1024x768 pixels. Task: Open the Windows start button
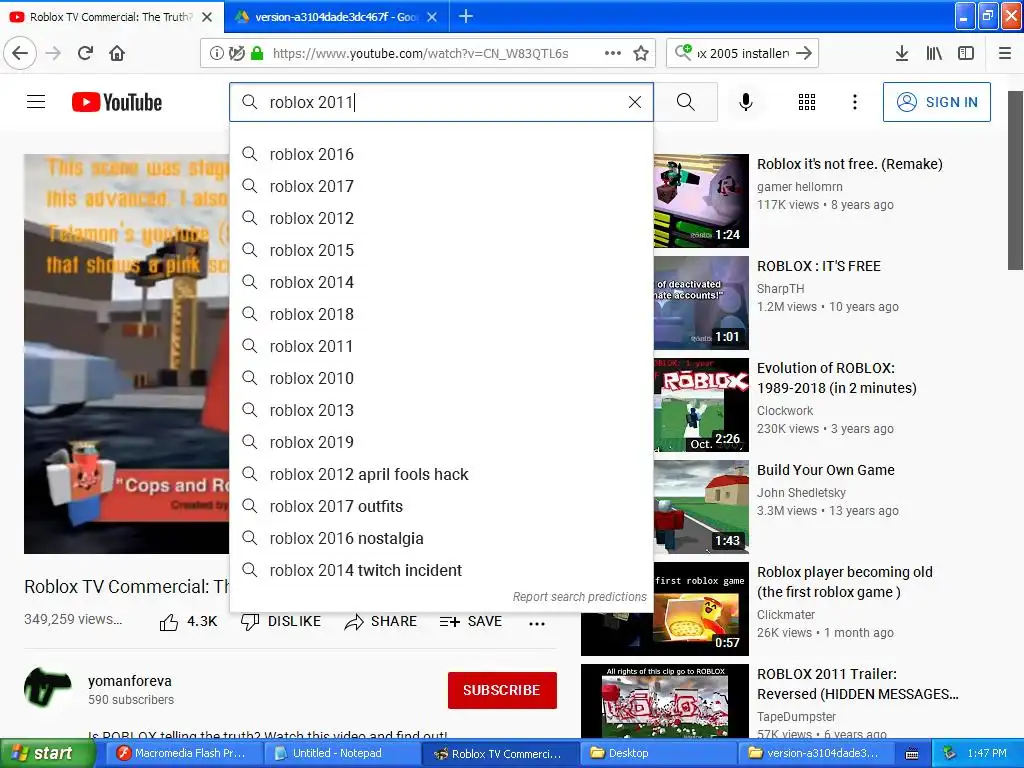[48, 753]
